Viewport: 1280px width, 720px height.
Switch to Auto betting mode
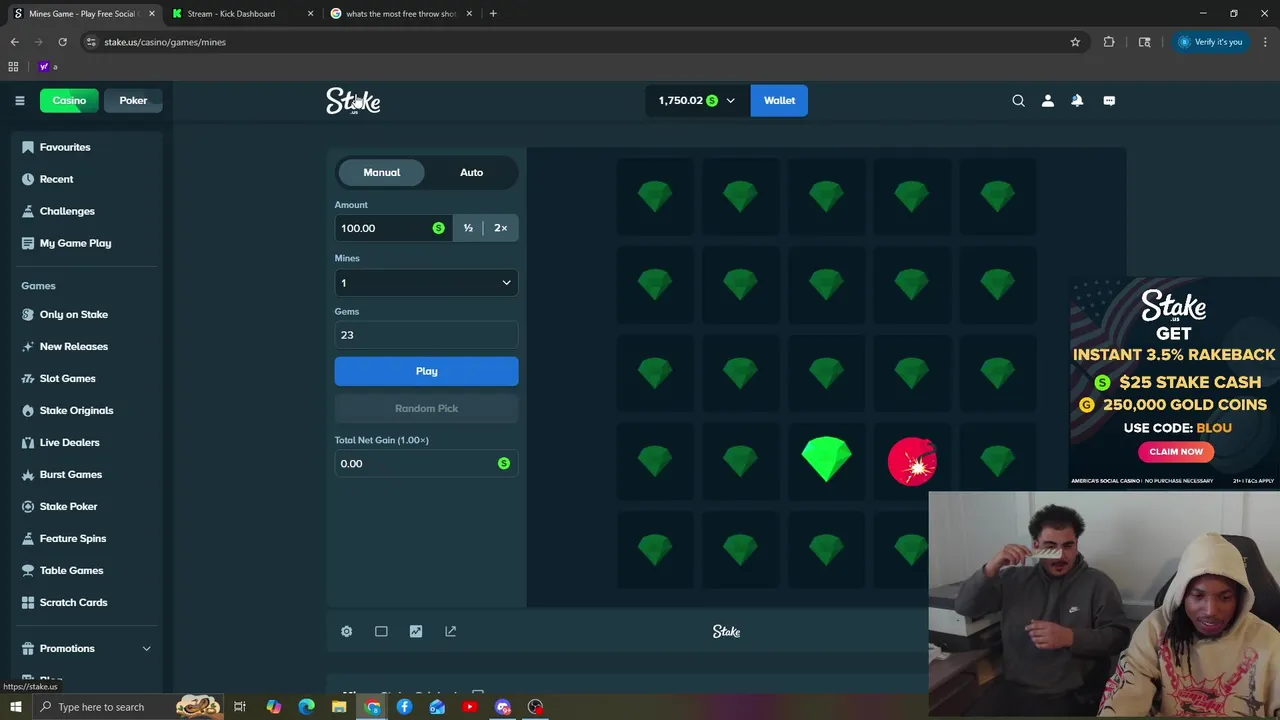click(x=471, y=172)
